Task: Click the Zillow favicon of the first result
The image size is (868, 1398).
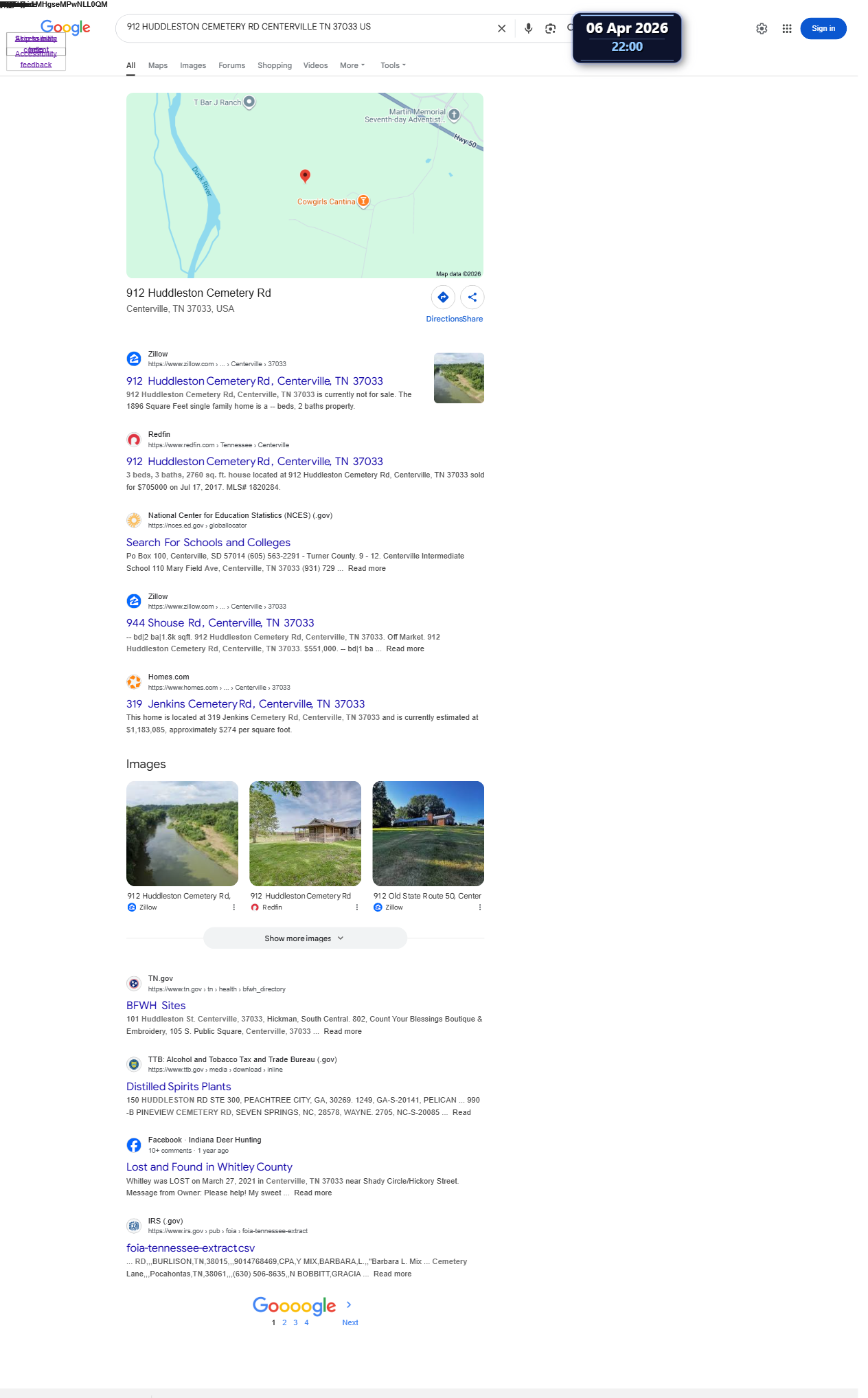Action: 134,359
